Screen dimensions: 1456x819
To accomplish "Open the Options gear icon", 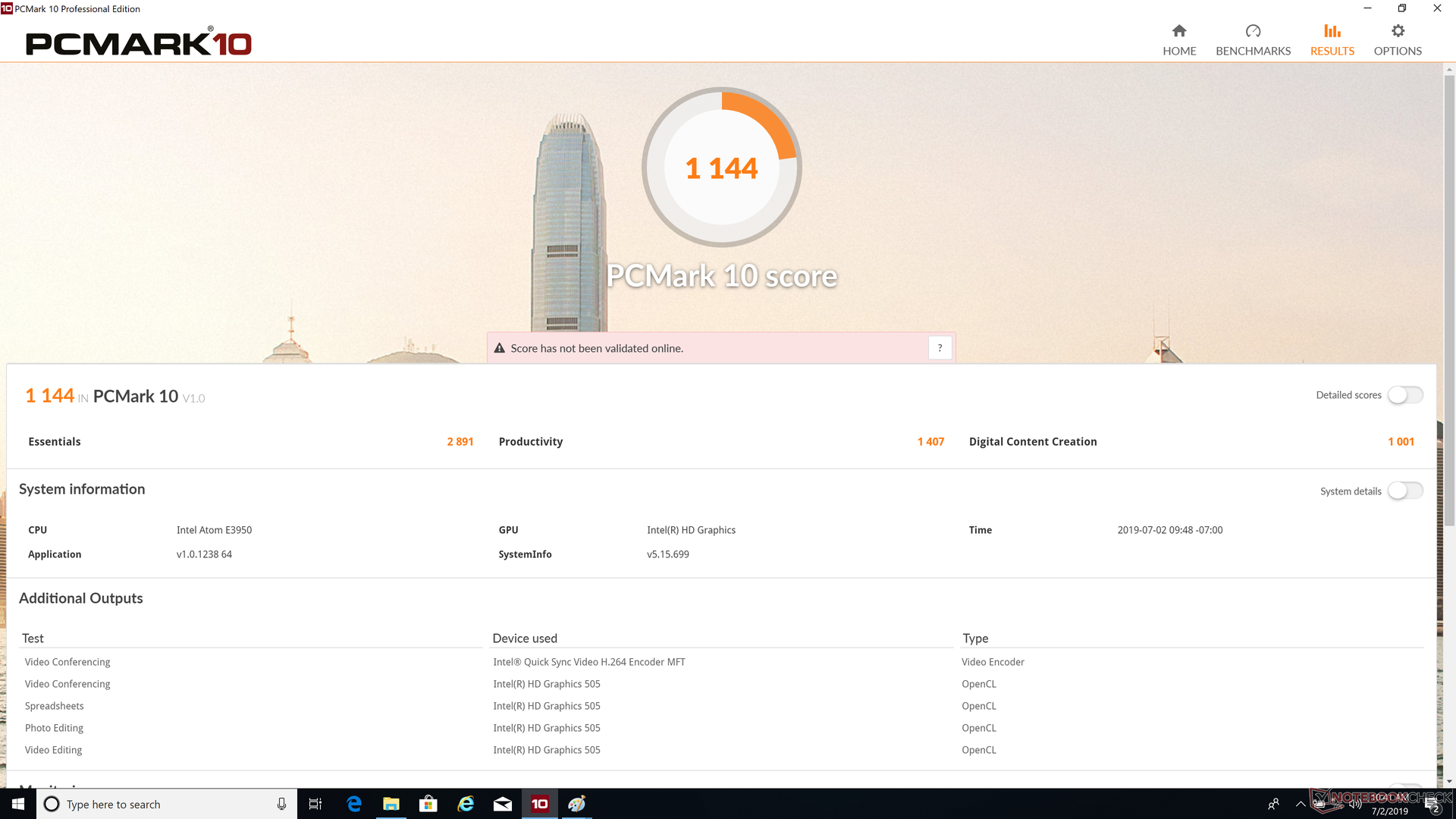I will coord(1398,31).
